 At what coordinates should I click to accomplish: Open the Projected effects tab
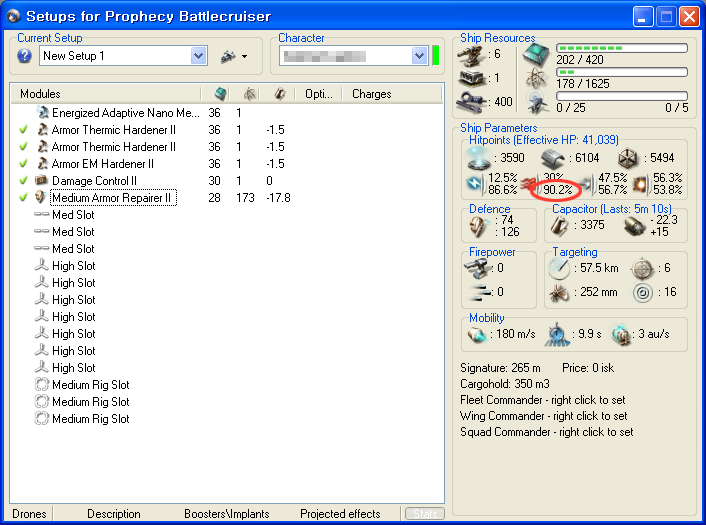[x=340, y=514]
